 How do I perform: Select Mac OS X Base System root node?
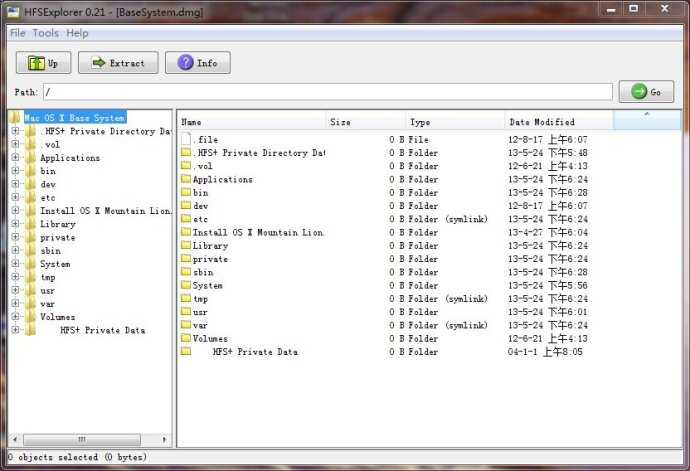coord(75,118)
